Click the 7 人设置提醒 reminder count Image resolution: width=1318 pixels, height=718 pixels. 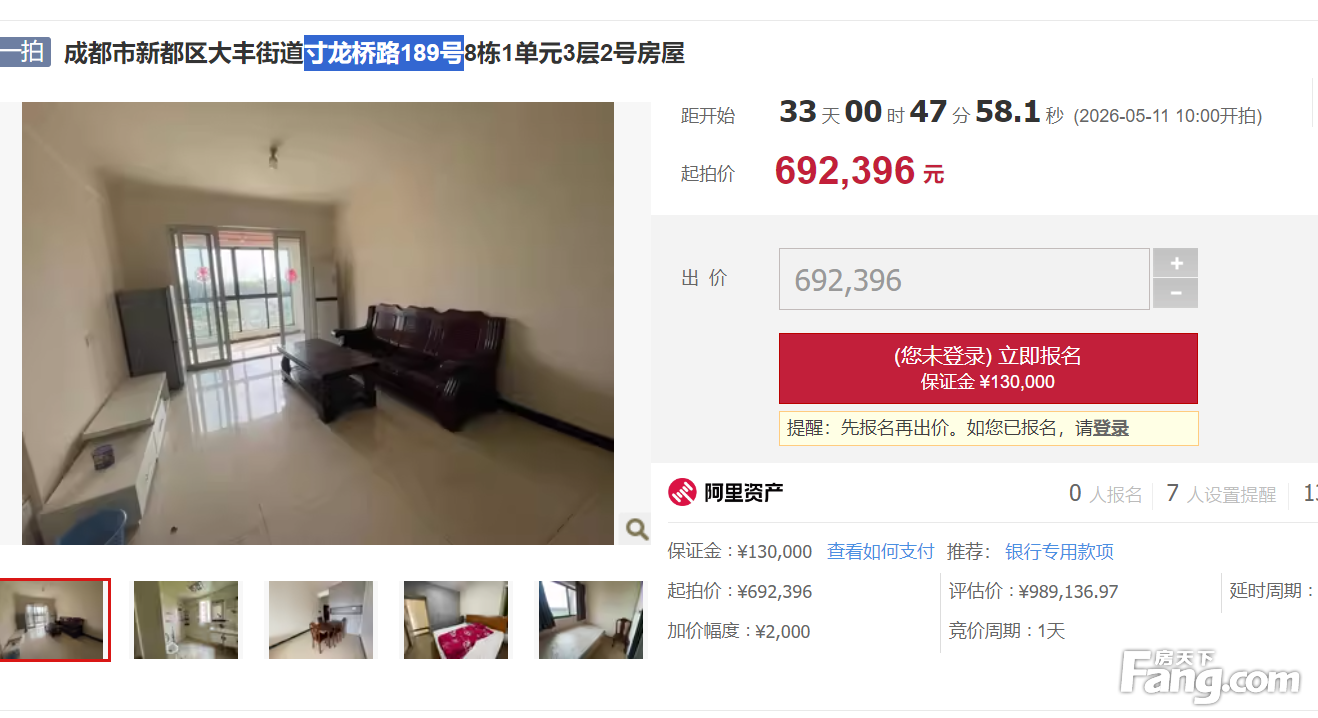1221,494
